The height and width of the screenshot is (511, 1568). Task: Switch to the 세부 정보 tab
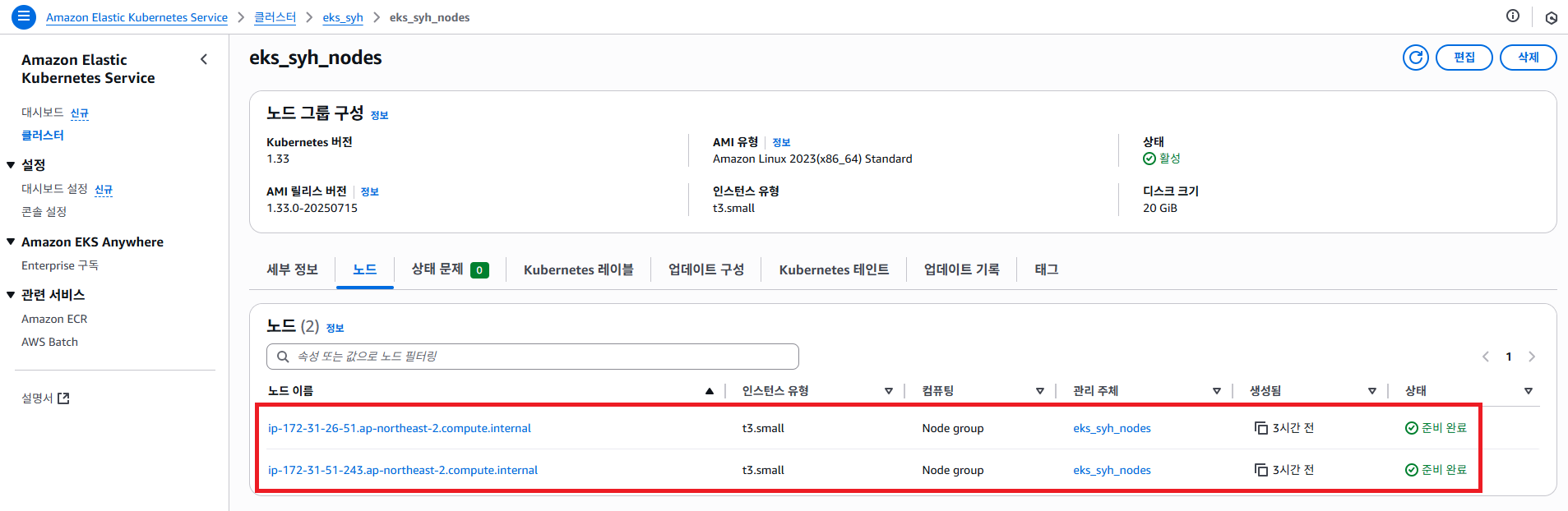coord(292,269)
